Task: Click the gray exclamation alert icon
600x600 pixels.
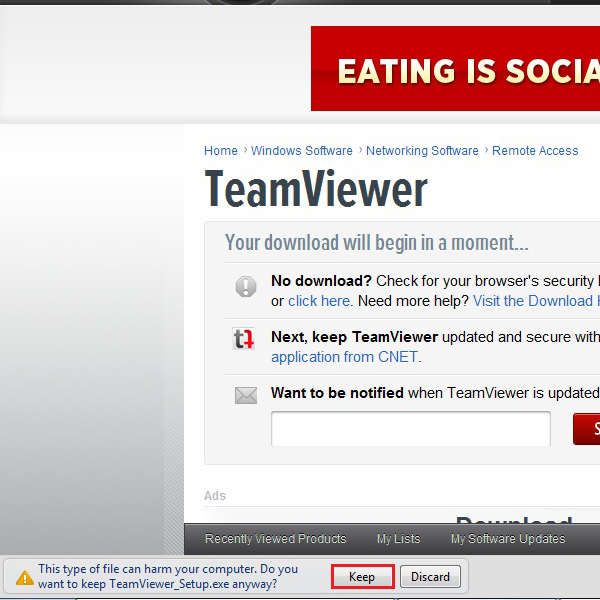Action: coord(246,287)
